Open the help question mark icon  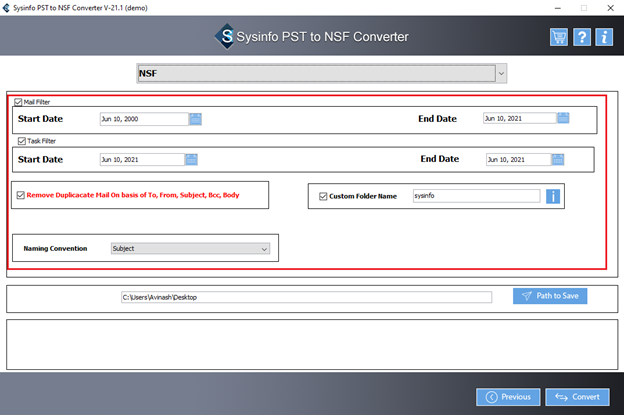click(581, 37)
